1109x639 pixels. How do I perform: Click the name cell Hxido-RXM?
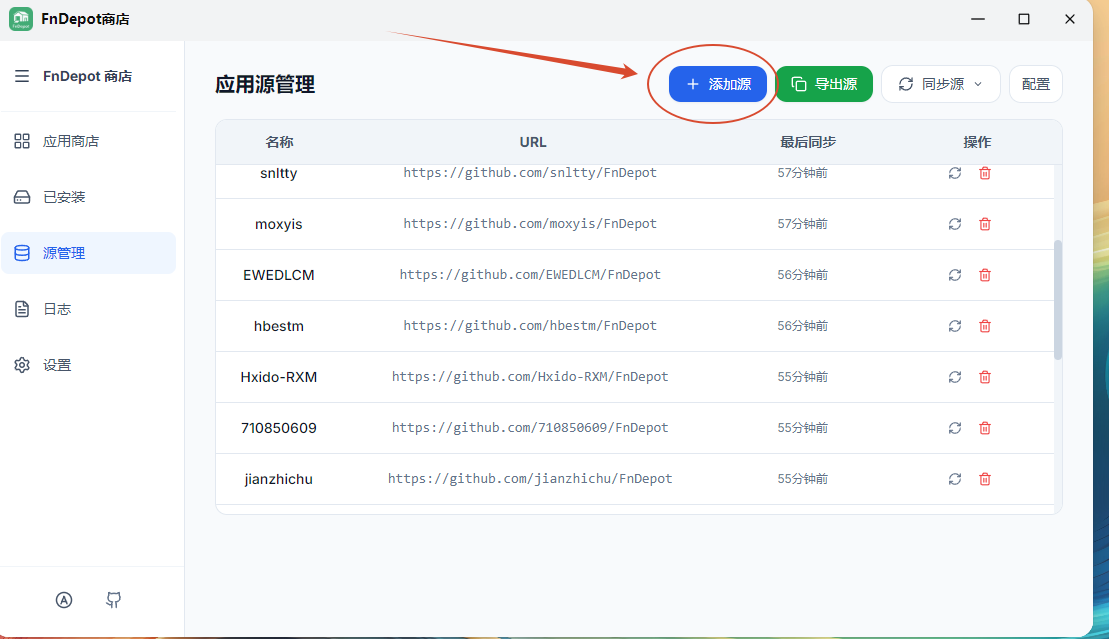pos(279,377)
